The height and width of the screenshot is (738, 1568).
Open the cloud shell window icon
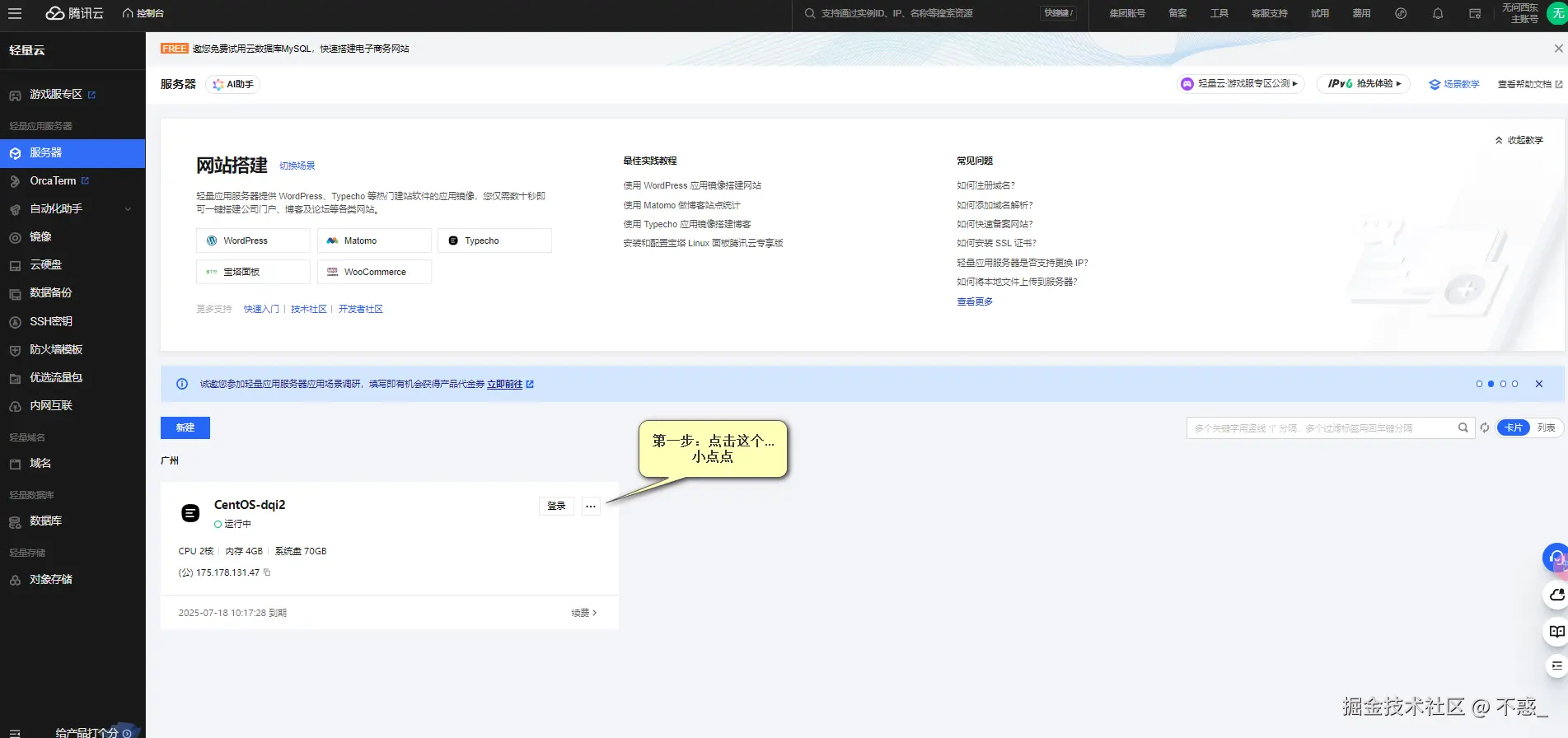click(1475, 13)
